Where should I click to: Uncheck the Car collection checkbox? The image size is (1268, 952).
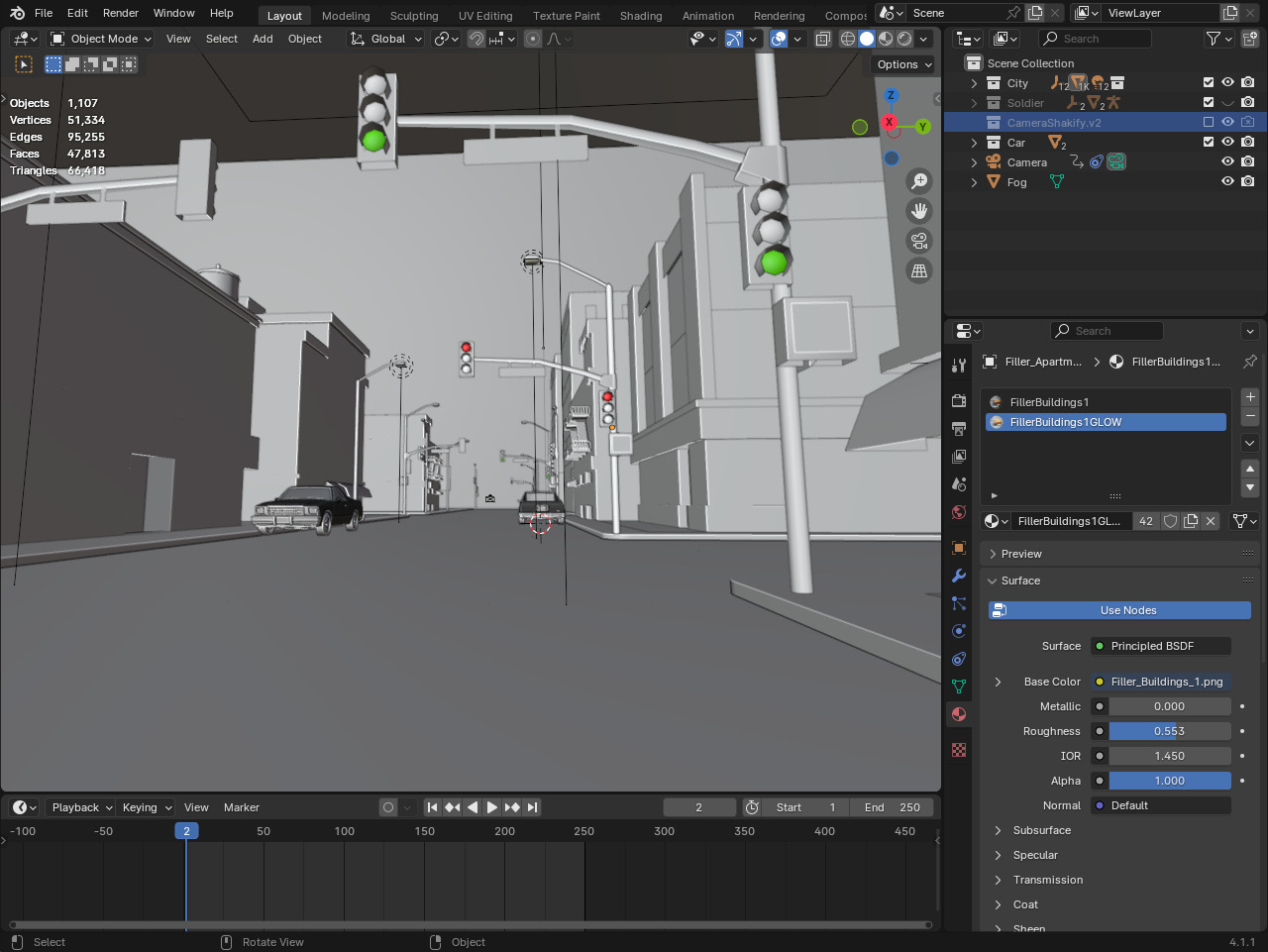1209,143
